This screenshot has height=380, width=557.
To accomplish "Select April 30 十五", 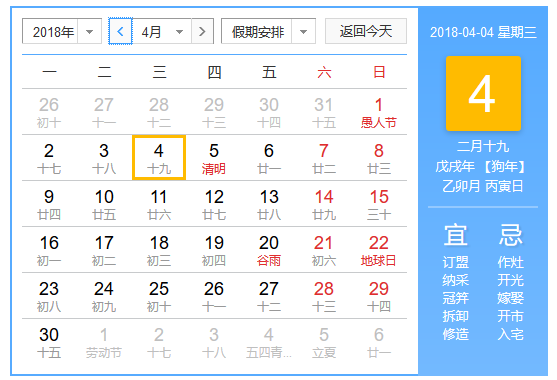I will point(49,342).
